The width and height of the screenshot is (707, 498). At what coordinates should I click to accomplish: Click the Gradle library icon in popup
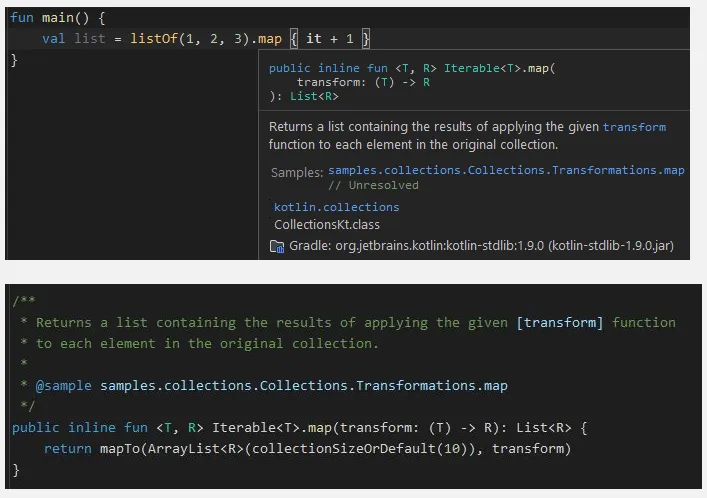277,246
